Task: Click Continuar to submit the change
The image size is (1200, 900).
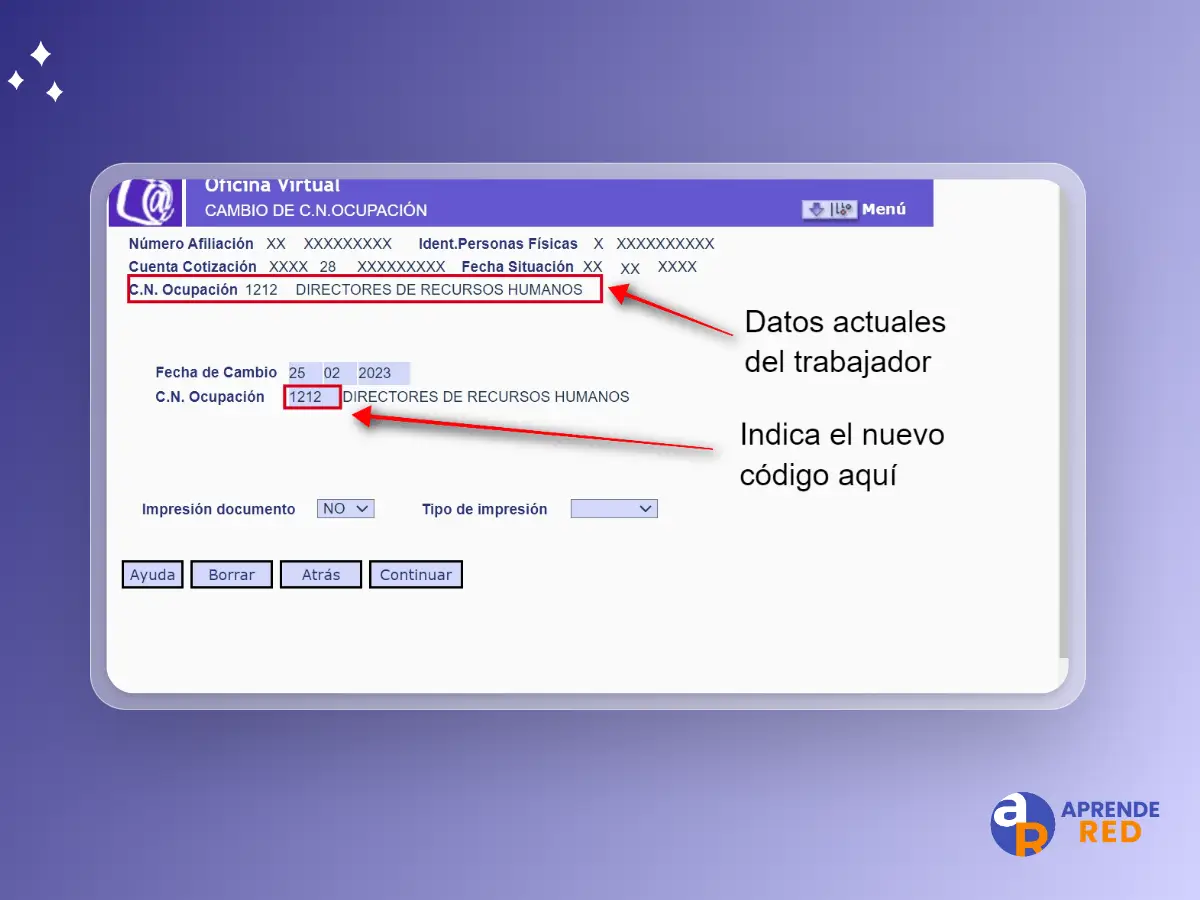Action: click(415, 574)
